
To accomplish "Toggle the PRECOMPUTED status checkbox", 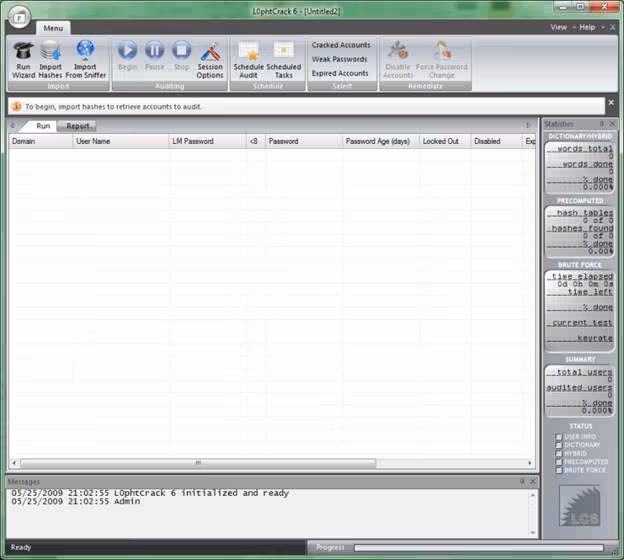I will [558, 462].
